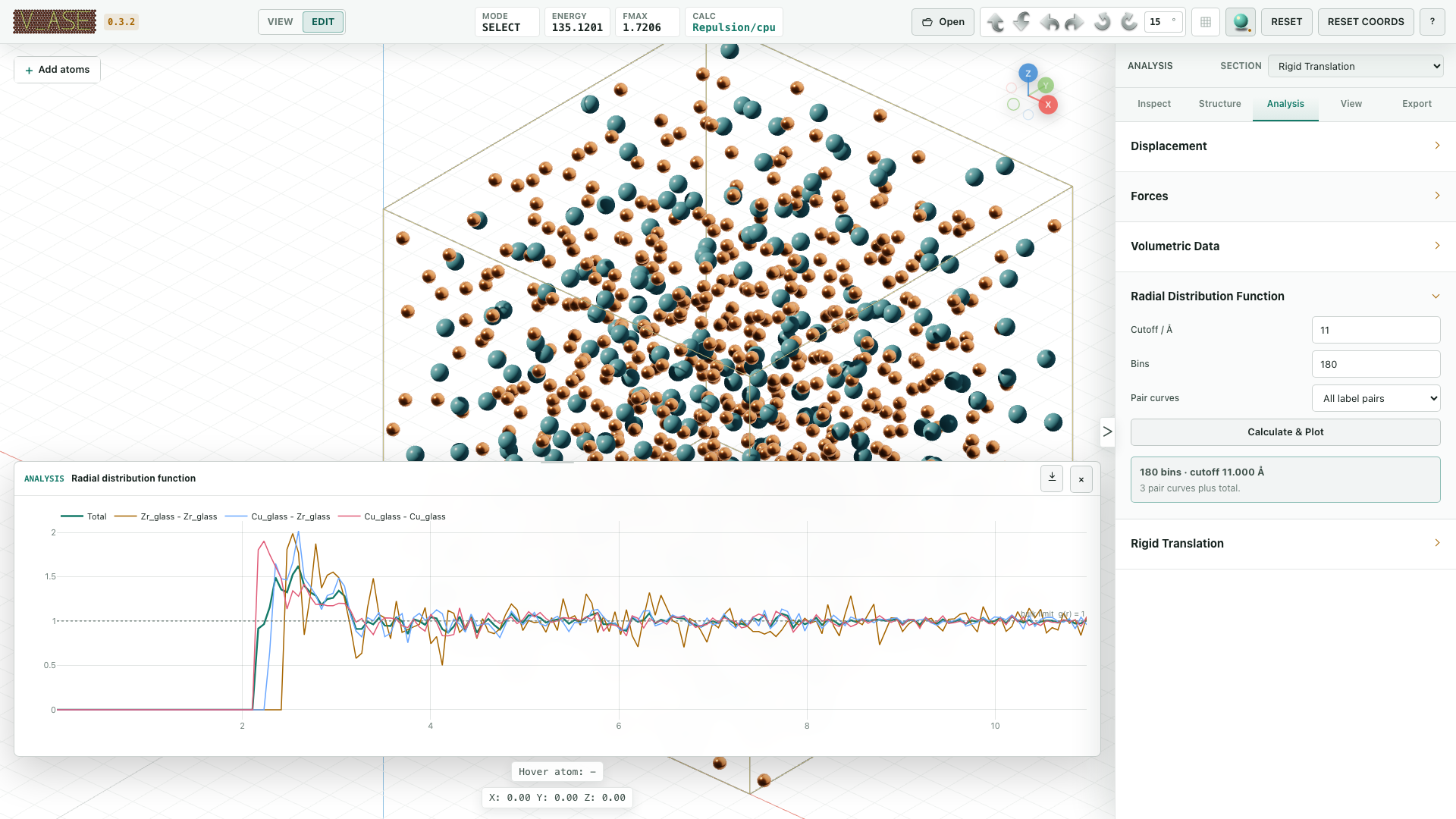Click the first rotate-up arrow icon
1456x819 pixels.
click(x=996, y=22)
